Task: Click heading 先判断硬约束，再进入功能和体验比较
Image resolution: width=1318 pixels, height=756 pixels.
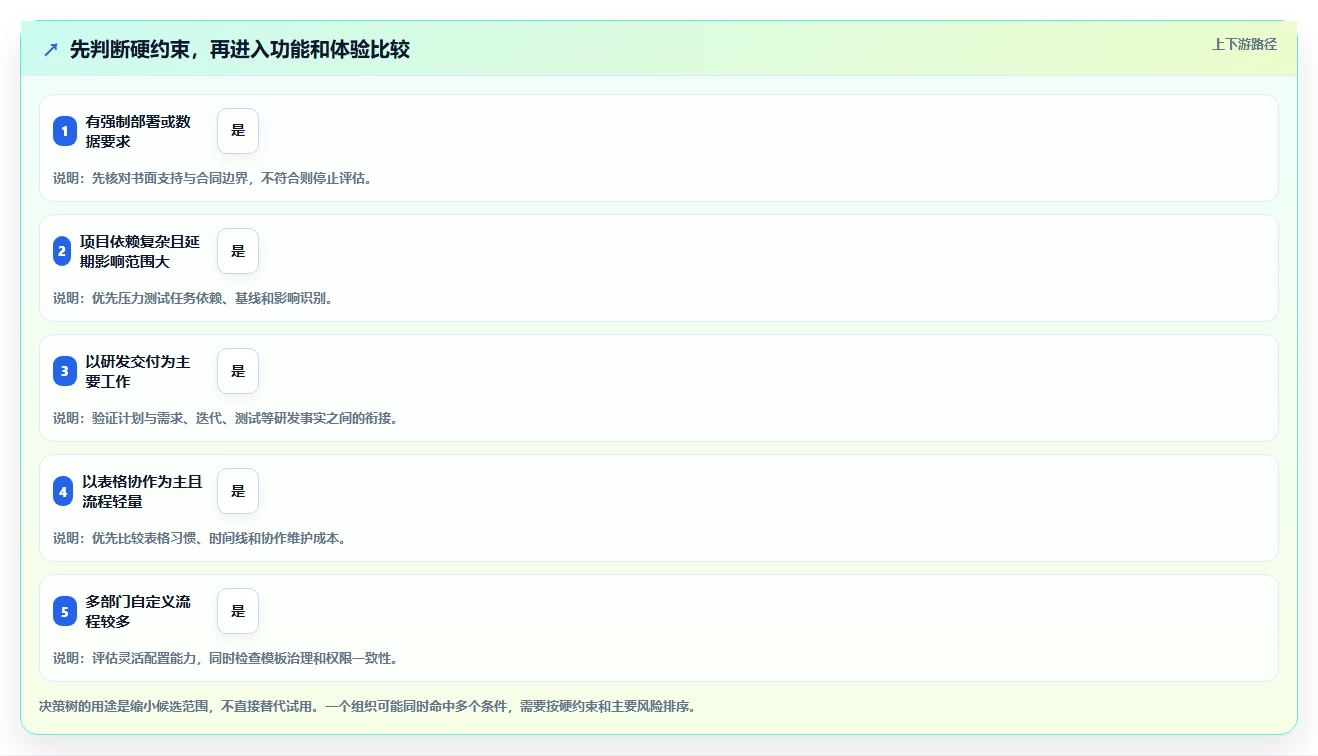Action: tap(240, 50)
